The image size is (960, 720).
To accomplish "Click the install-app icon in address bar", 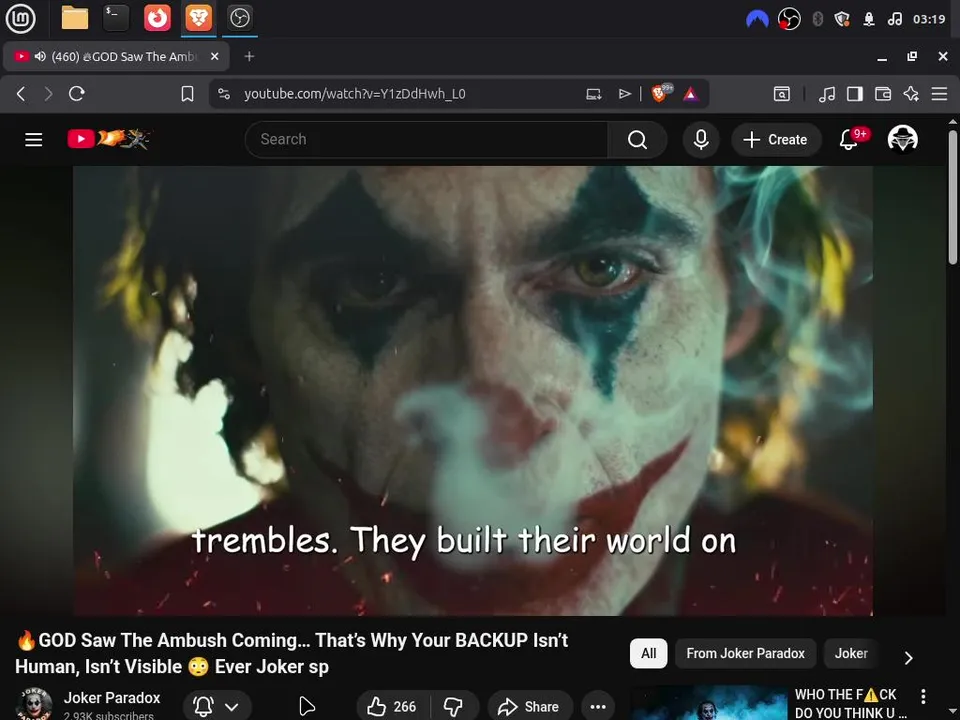I will pyautogui.click(x=593, y=94).
